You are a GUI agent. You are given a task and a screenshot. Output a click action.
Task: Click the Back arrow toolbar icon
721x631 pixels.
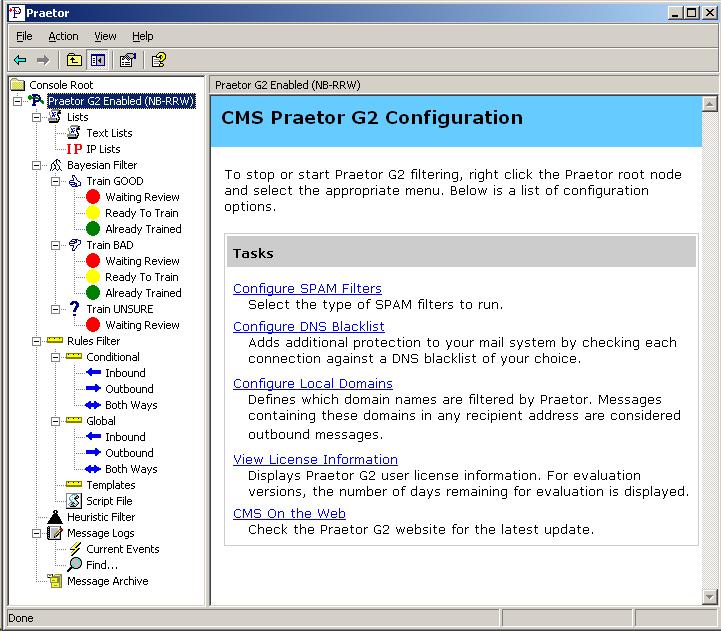point(20,60)
